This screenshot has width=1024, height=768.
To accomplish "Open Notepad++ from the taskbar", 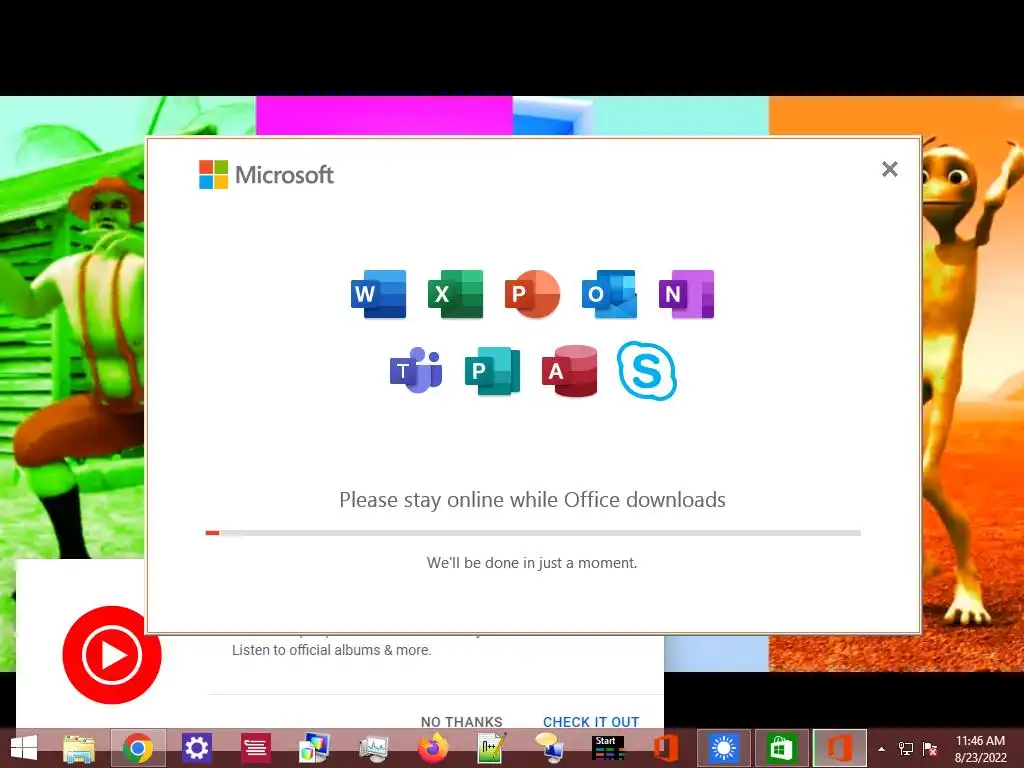I will tap(491, 748).
